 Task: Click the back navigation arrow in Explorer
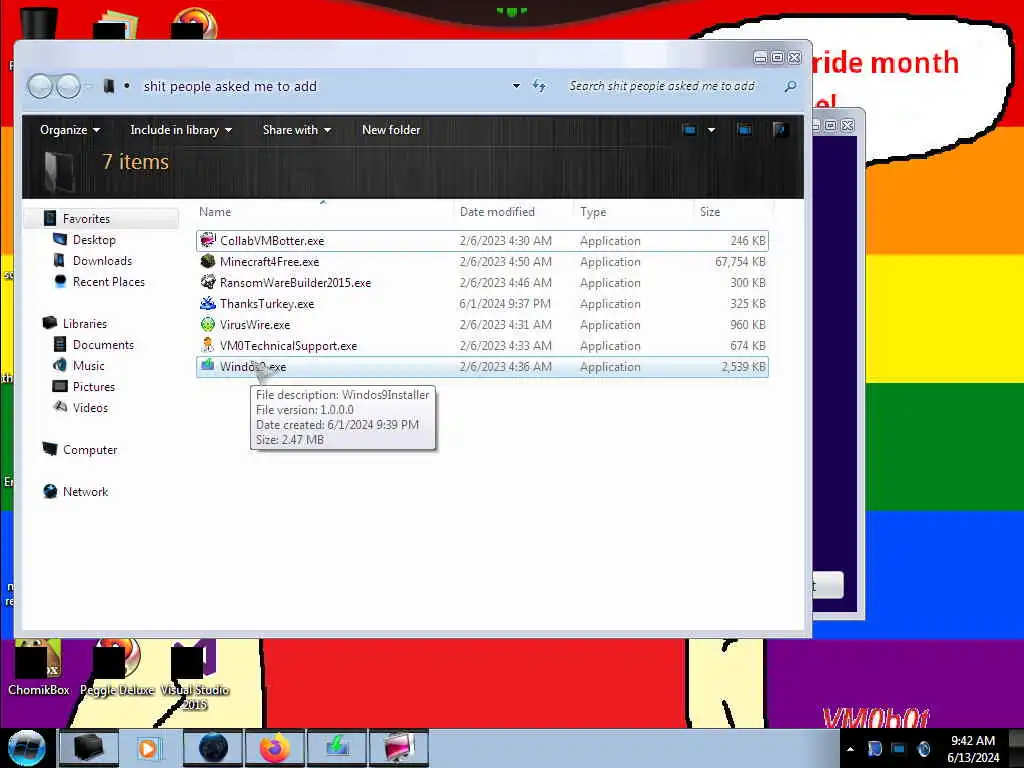click(40, 86)
